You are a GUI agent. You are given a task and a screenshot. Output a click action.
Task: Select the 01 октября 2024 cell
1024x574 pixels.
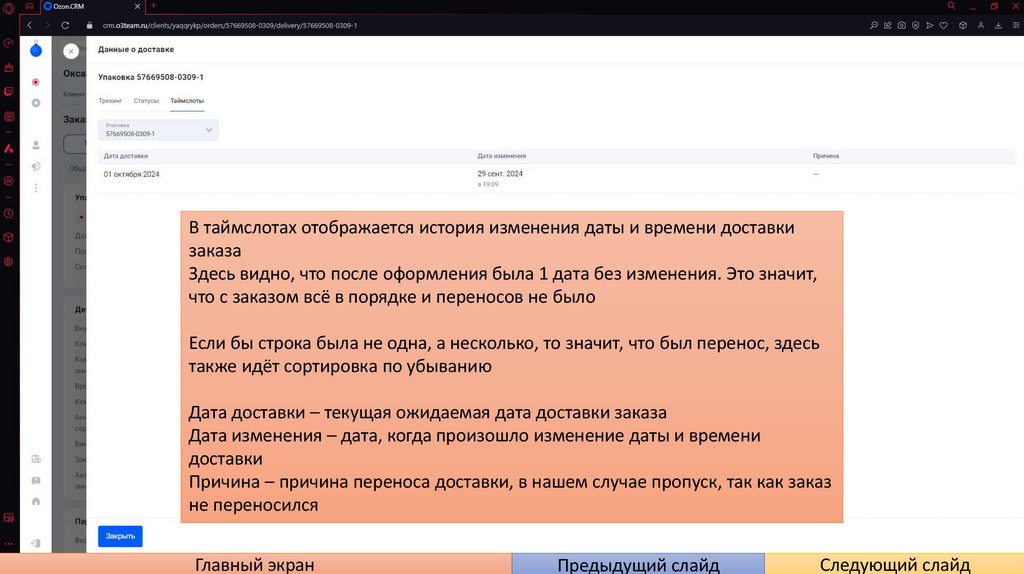point(131,174)
